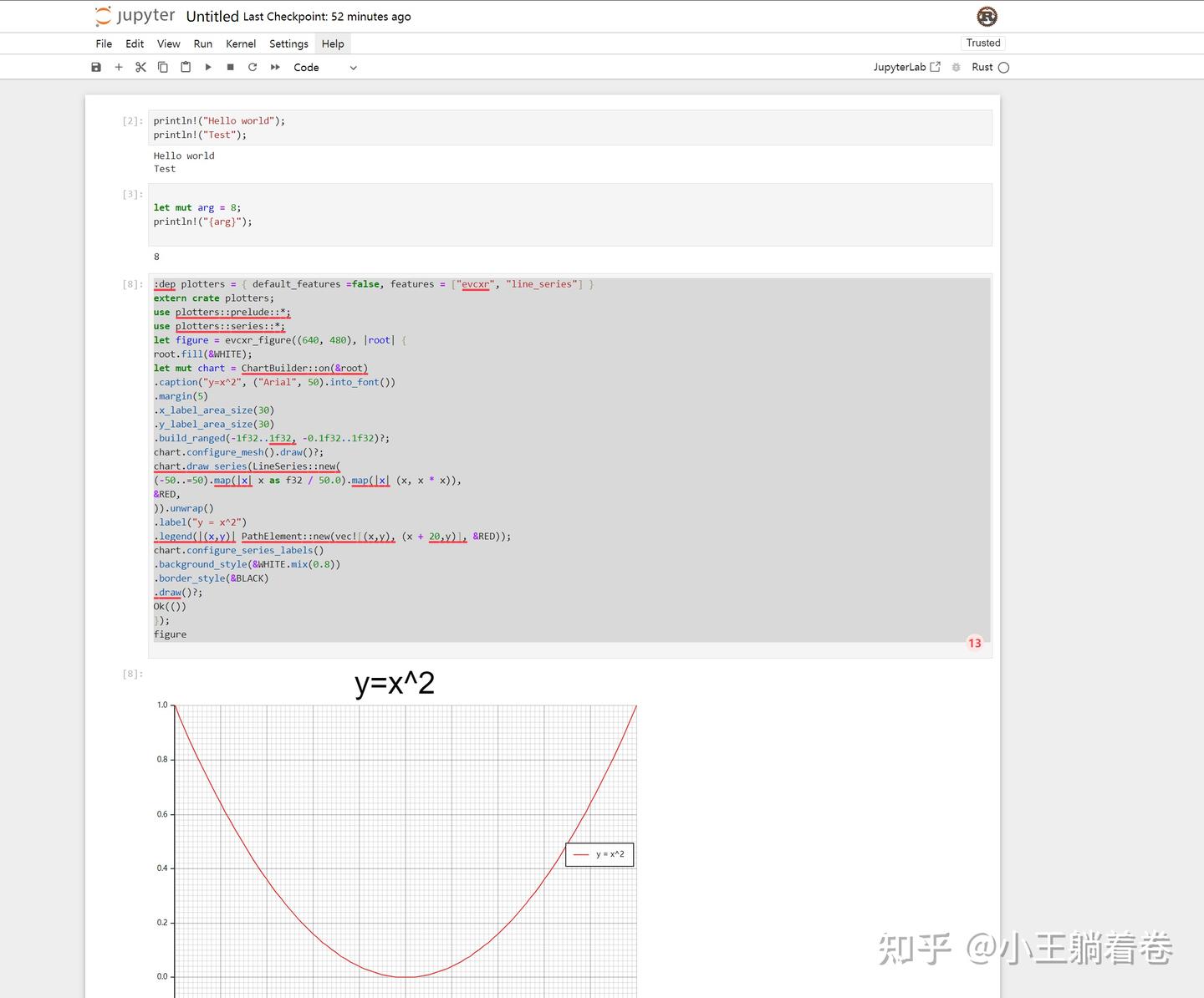1204x998 pixels.
Task: Click the red 13 badge in cell
Action: pyautogui.click(x=975, y=643)
